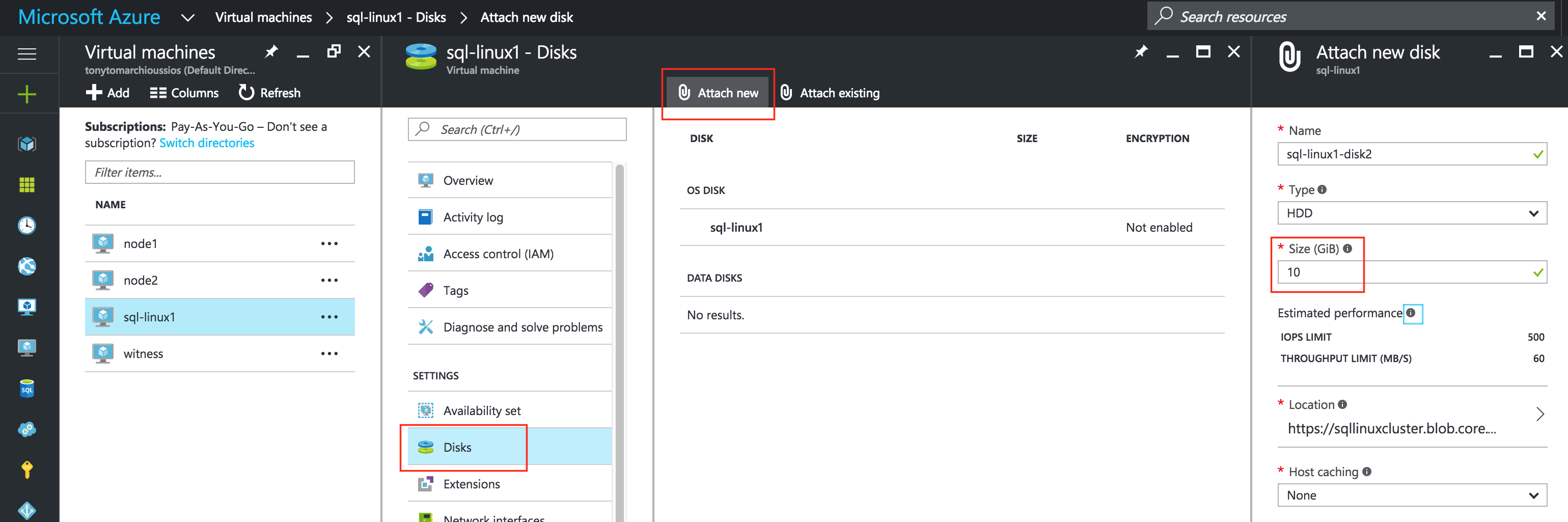
Task: Click Add in Virtual machines toolbar
Action: [x=108, y=93]
